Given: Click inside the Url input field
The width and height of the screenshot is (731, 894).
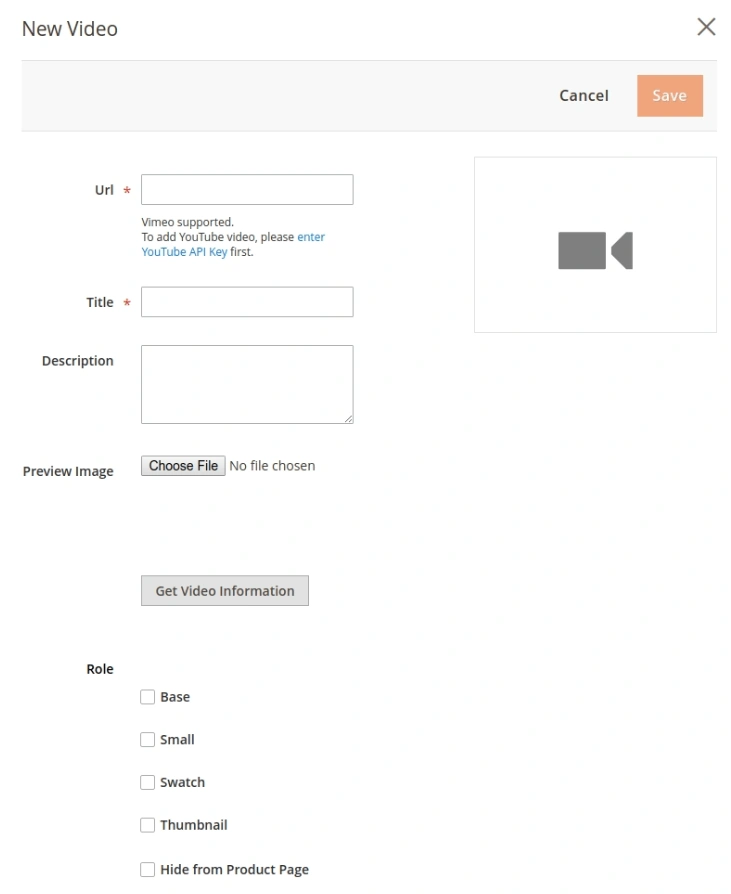Looking at the screenshot, I should pyautogui.click(x=246, y=189).
